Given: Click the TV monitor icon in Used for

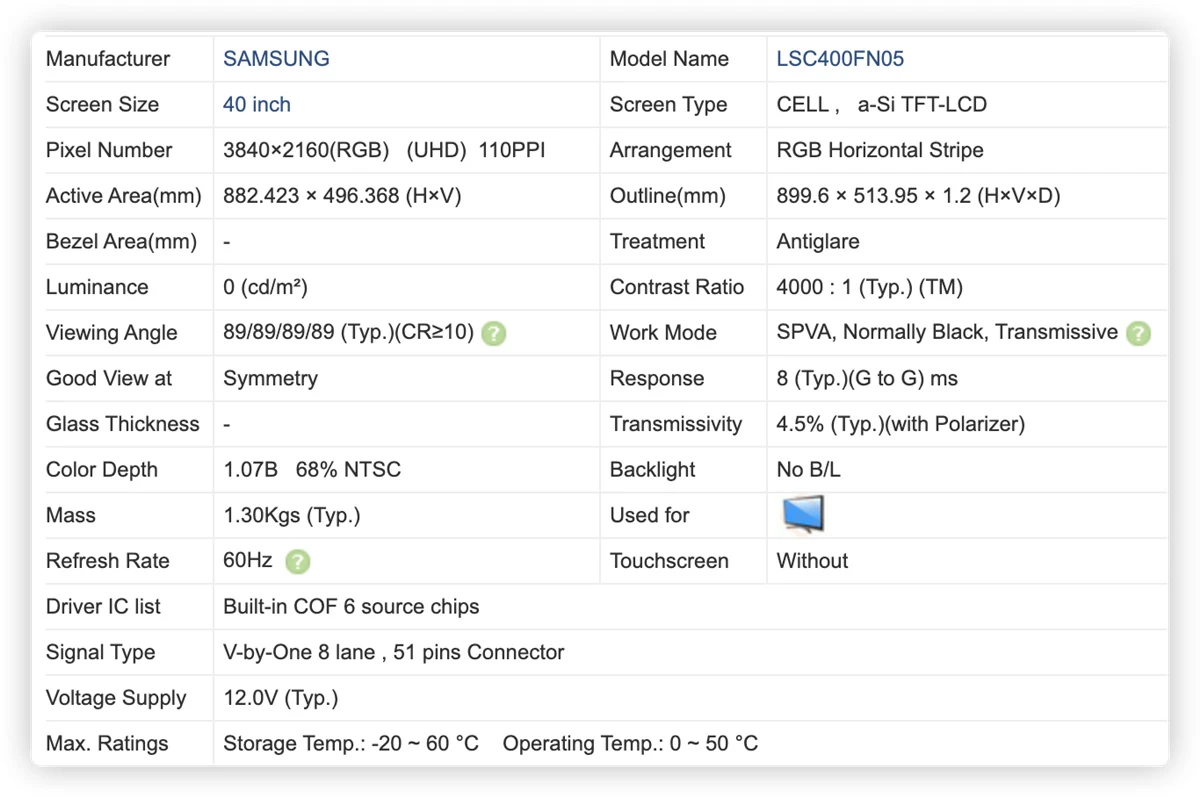Looking at the screenshot, I should point(803,515).
